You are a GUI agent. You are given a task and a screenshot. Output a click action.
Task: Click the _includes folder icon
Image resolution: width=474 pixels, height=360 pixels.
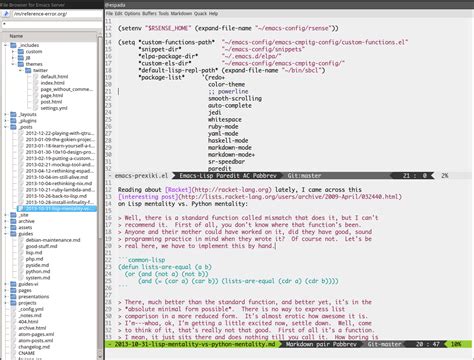[13, 45]
